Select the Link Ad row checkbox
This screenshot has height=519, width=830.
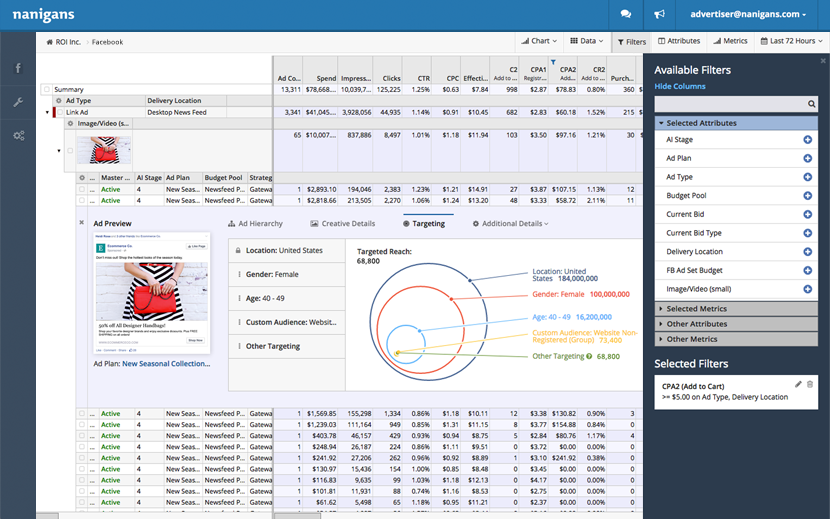coord(60,112)
